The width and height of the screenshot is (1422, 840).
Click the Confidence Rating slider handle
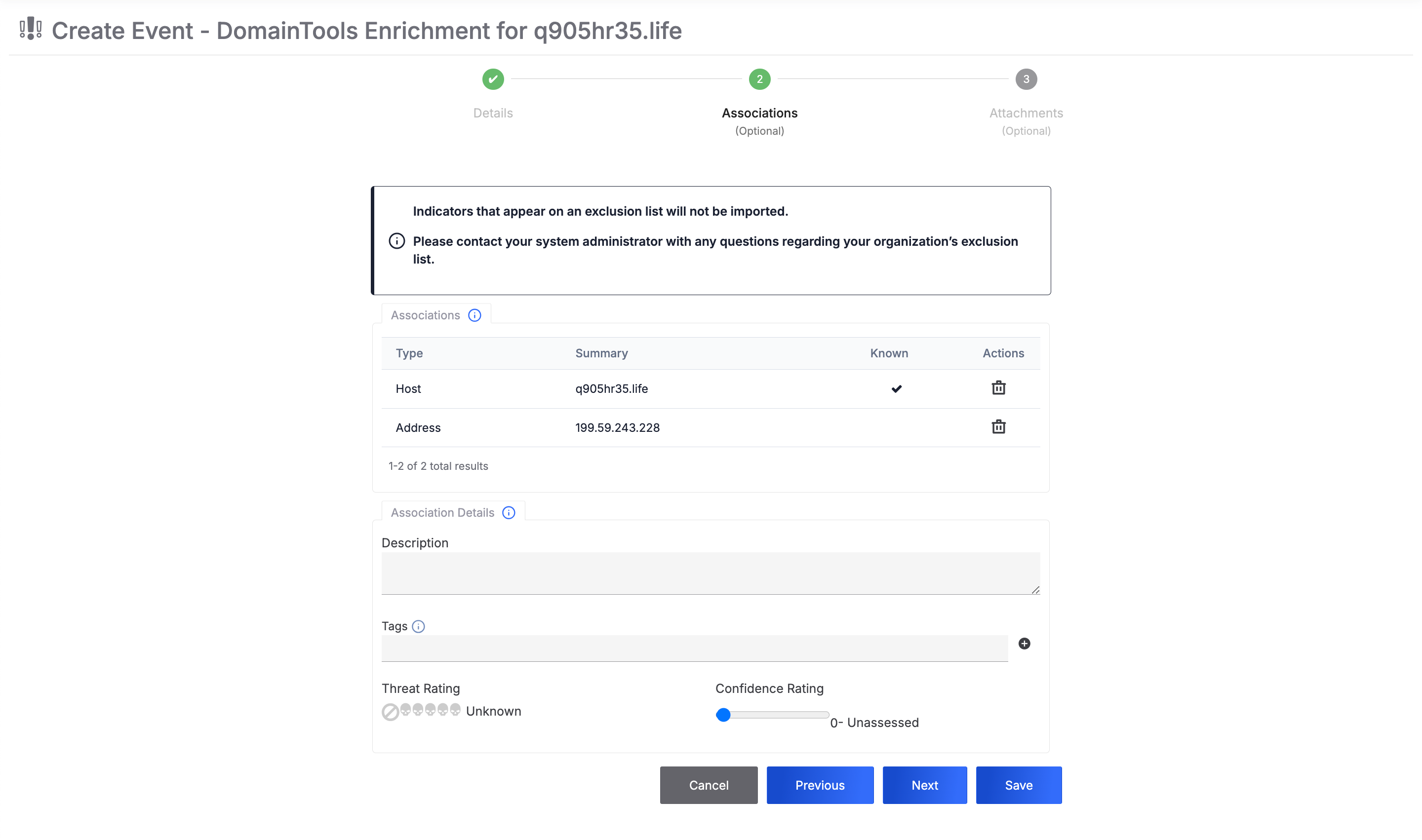[723, 715]
